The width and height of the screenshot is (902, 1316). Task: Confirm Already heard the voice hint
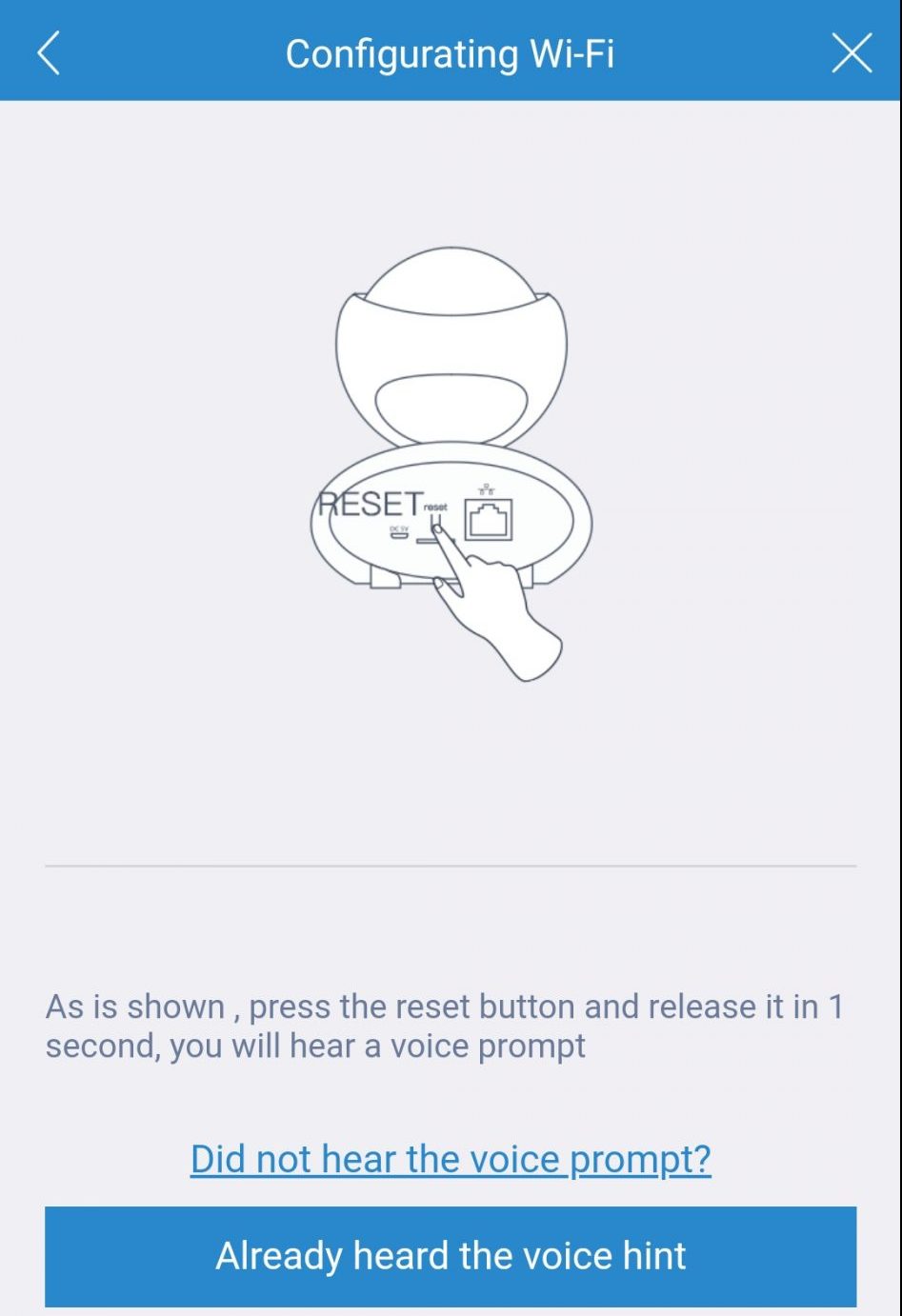[451, 1256]
